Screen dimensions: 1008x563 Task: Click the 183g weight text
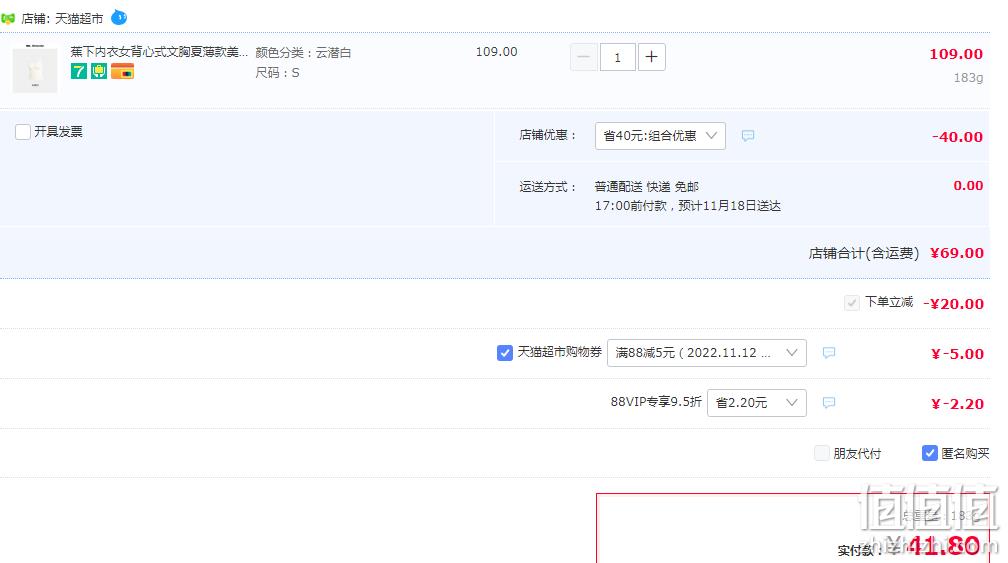[968, 78]
